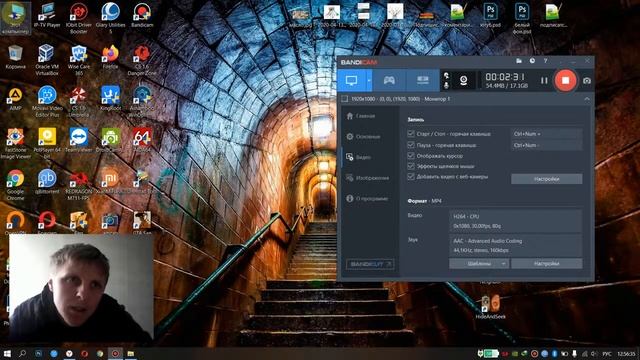Click the recording timer 00:02:31
640x360 pixels.
505,77
